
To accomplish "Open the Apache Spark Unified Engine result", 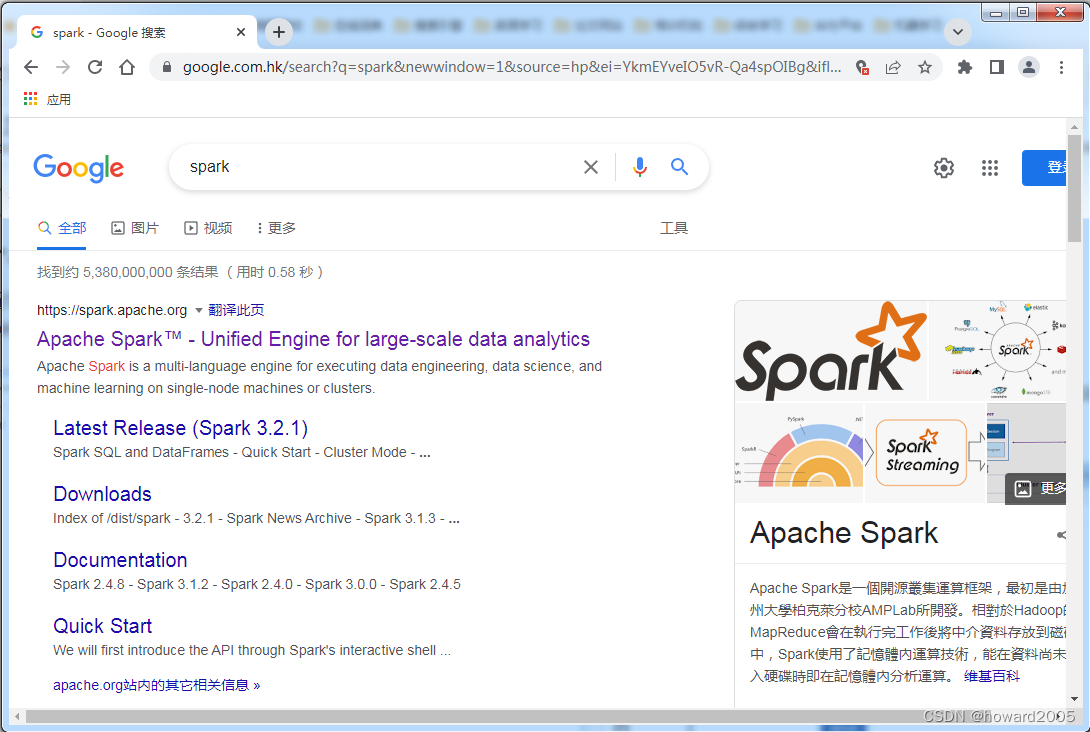I will (x=313, y=339).
